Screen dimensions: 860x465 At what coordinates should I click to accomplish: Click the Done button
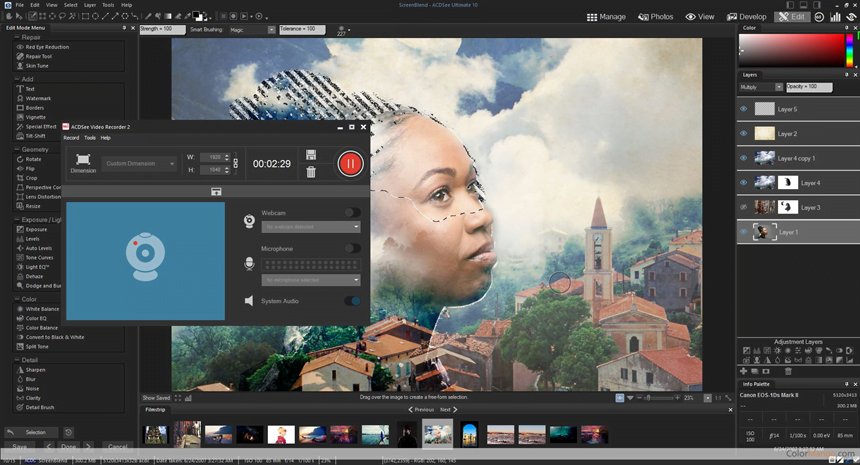(69, 446)
